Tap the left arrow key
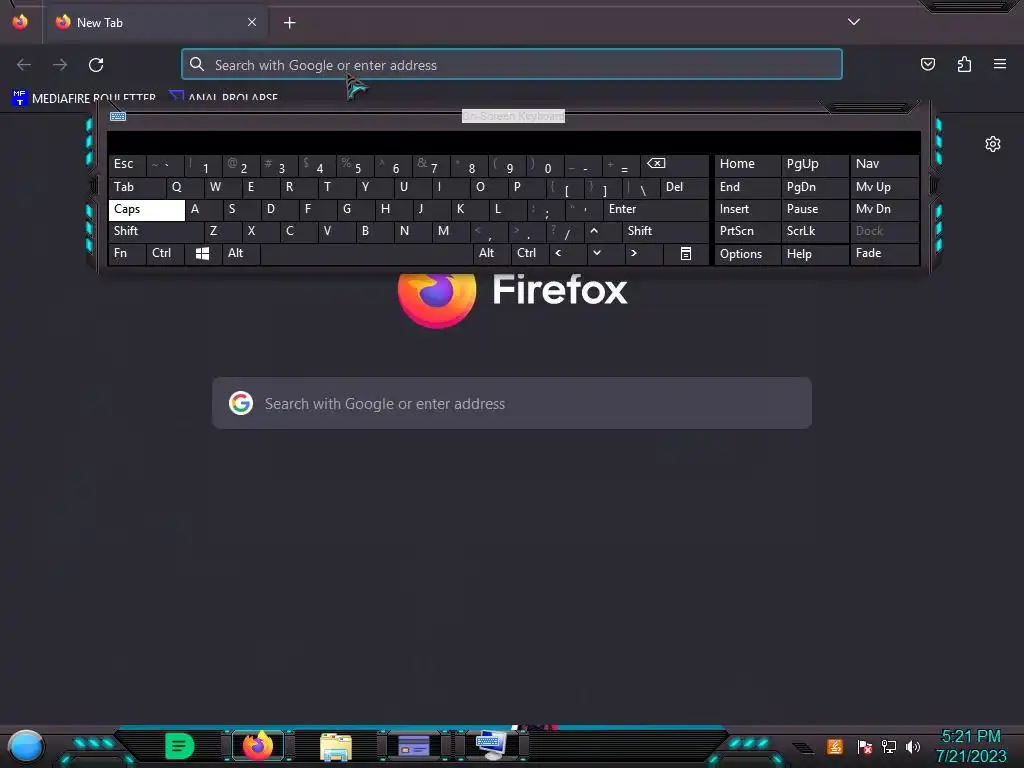 [x=568, y=253]
